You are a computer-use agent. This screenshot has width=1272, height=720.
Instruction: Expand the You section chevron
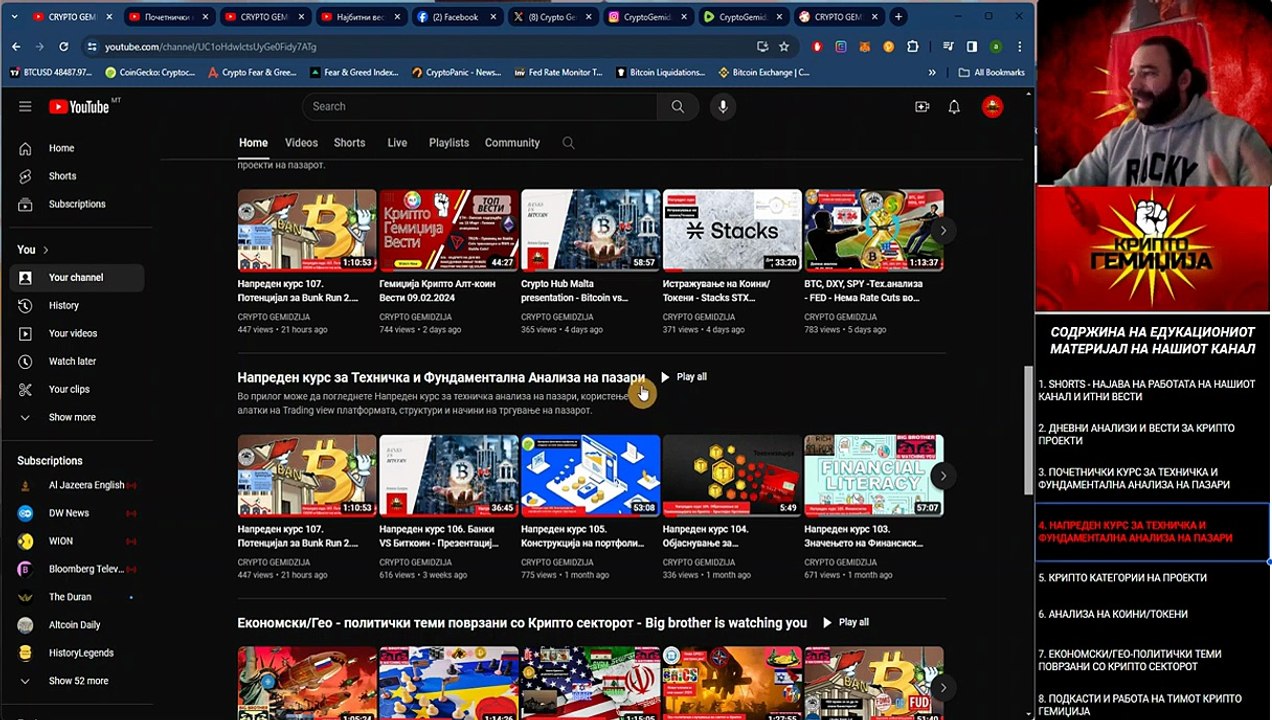click(x=45, y=250)
